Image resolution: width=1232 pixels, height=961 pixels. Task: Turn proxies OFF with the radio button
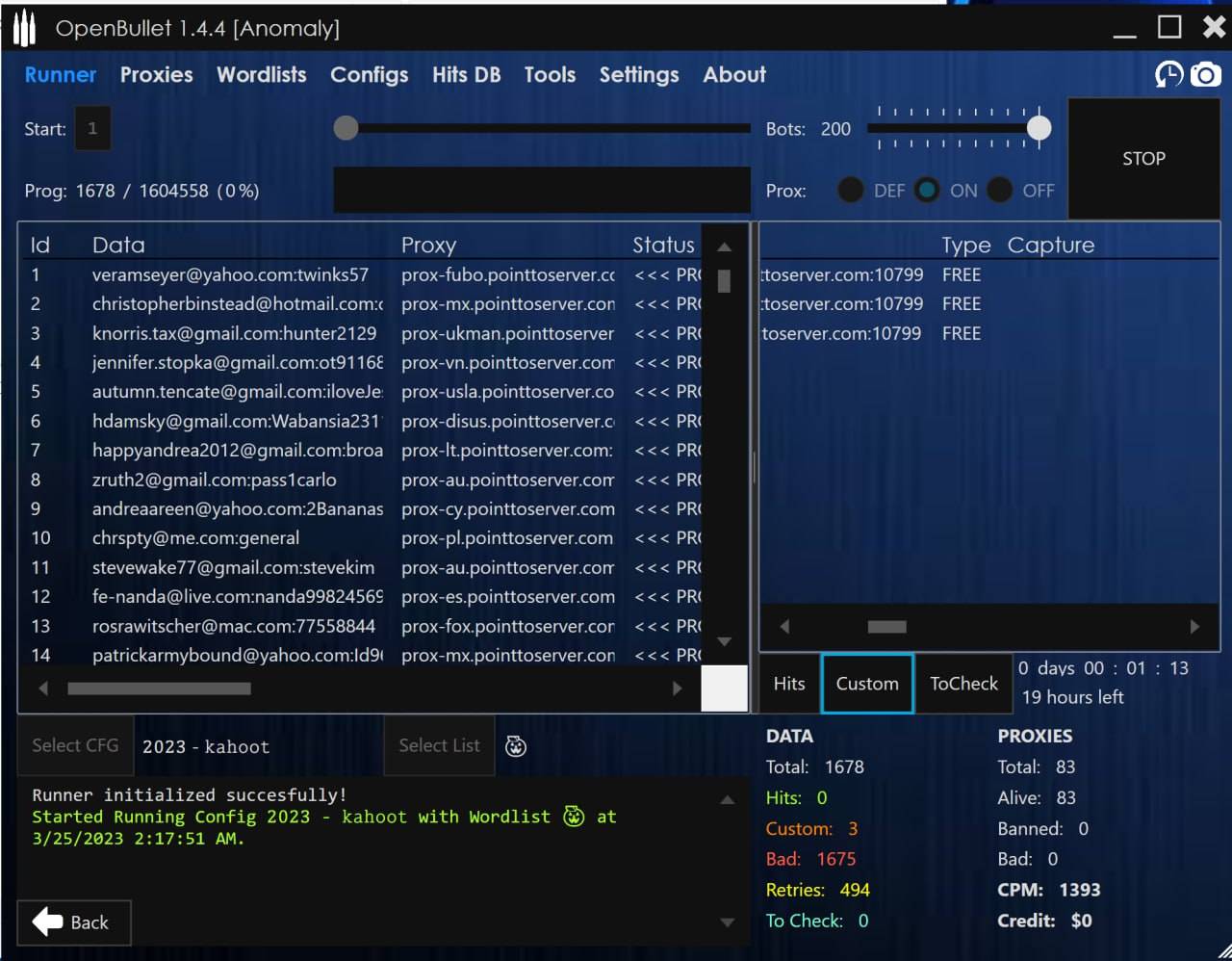(x=1000, y=191)
